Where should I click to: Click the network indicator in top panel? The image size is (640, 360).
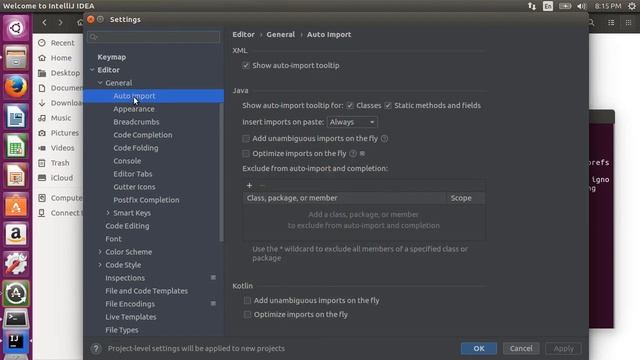pos(532,6)
